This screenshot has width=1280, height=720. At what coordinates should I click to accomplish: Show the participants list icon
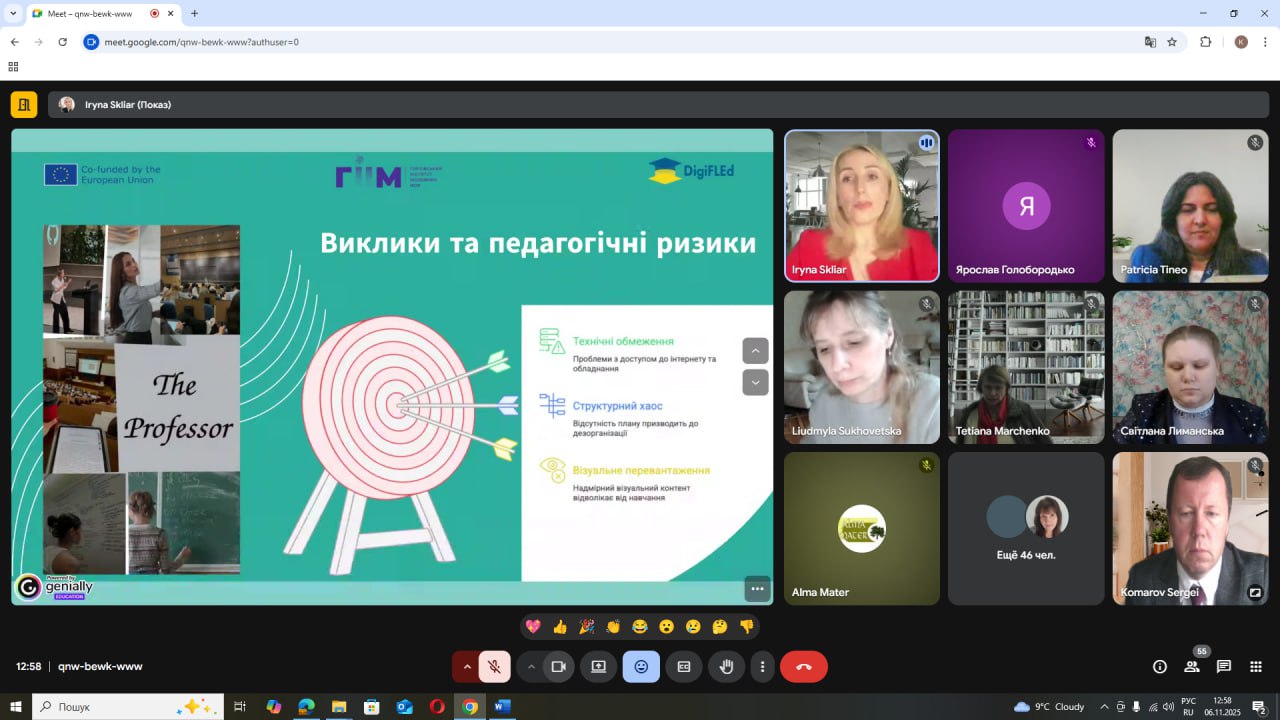1192,667
